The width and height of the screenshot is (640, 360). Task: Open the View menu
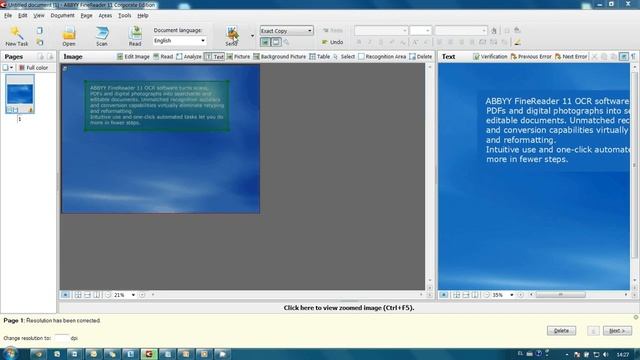tap(39, 16)
